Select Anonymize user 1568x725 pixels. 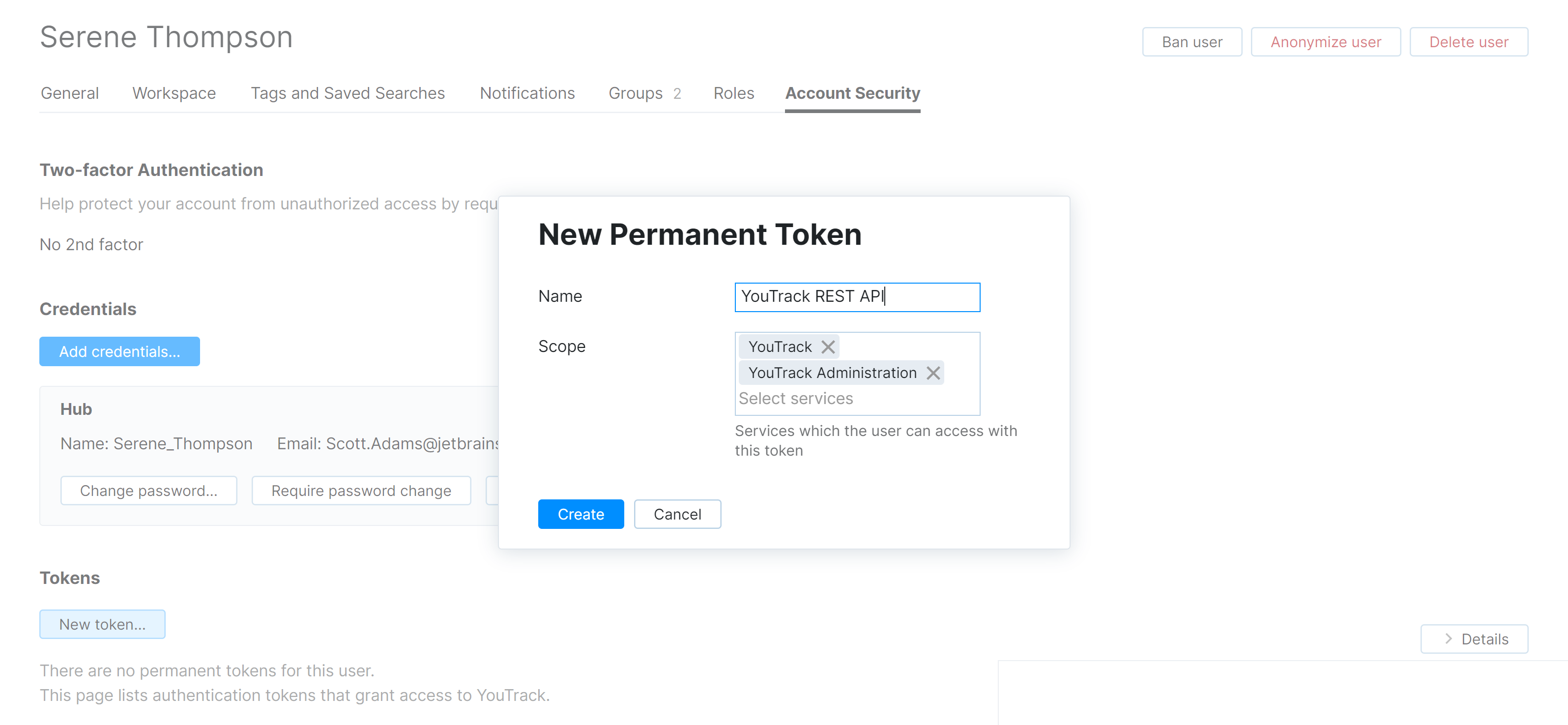point(1326,41)
